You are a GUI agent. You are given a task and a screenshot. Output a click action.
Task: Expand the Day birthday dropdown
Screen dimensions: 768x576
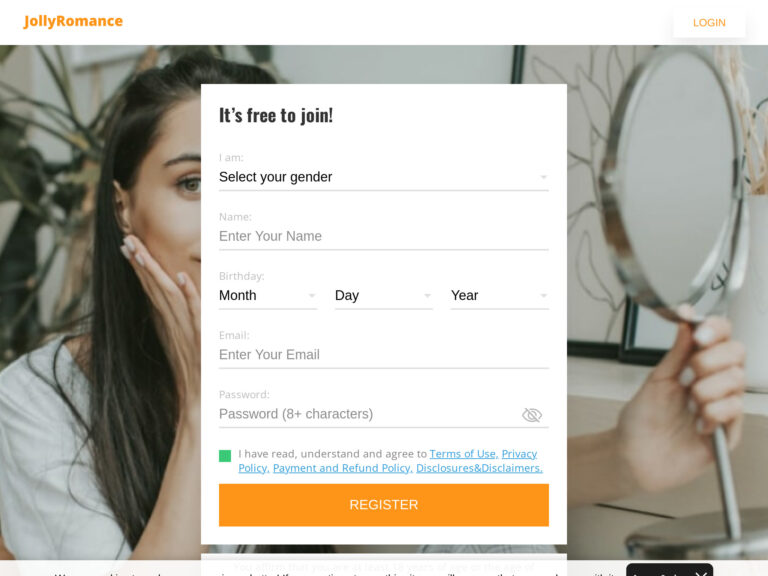coord(384,295)
